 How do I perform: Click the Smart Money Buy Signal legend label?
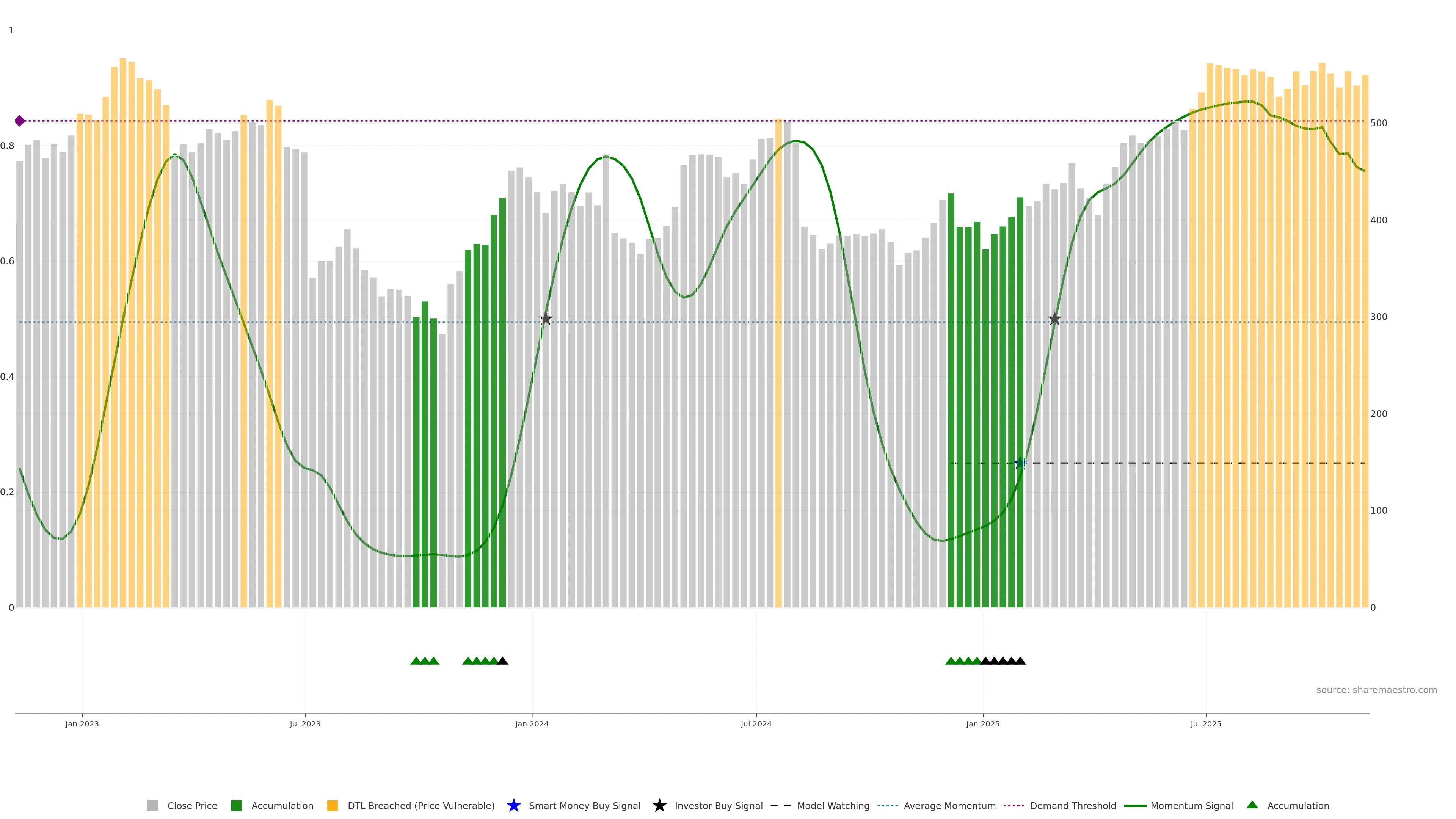[584, 806]
